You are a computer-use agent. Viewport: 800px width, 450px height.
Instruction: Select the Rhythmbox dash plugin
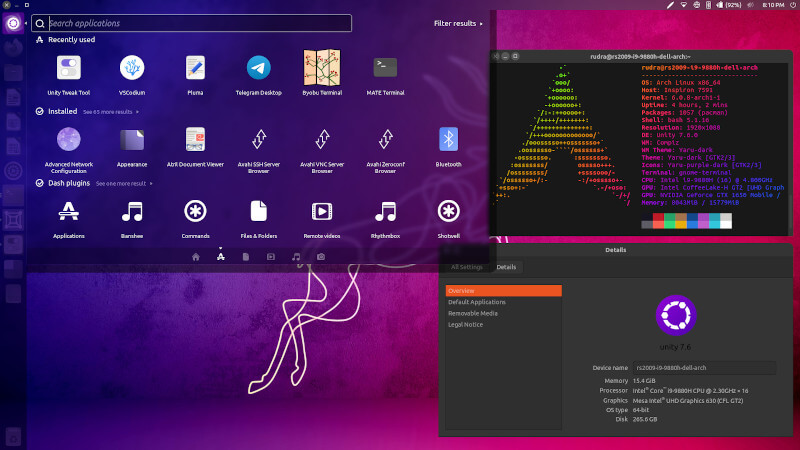(385, 219)
